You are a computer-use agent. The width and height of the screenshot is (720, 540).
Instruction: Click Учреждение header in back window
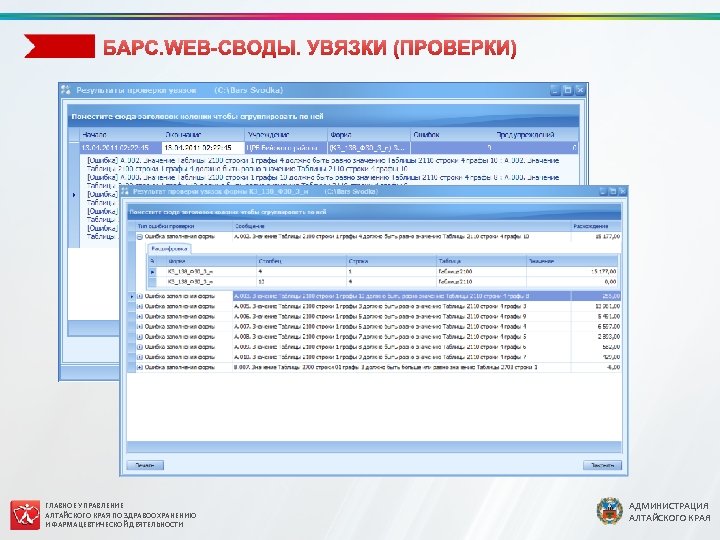[286, 135]
